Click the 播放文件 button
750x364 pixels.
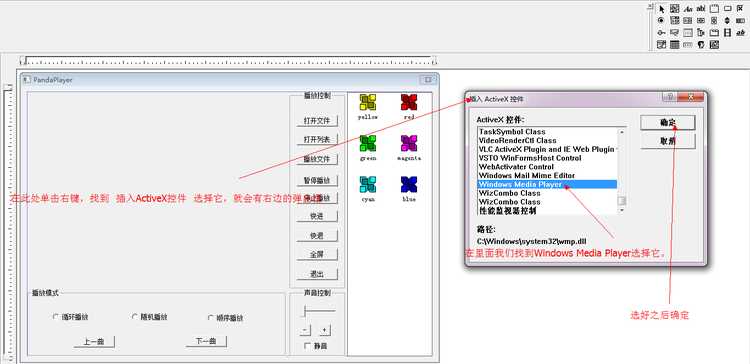click(317, 159)
